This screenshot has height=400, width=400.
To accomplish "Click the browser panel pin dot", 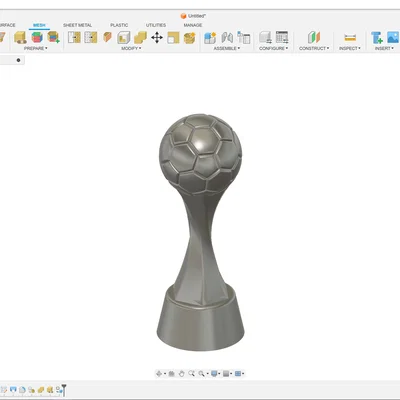I will pyautogui.click(x=18, y=60).
